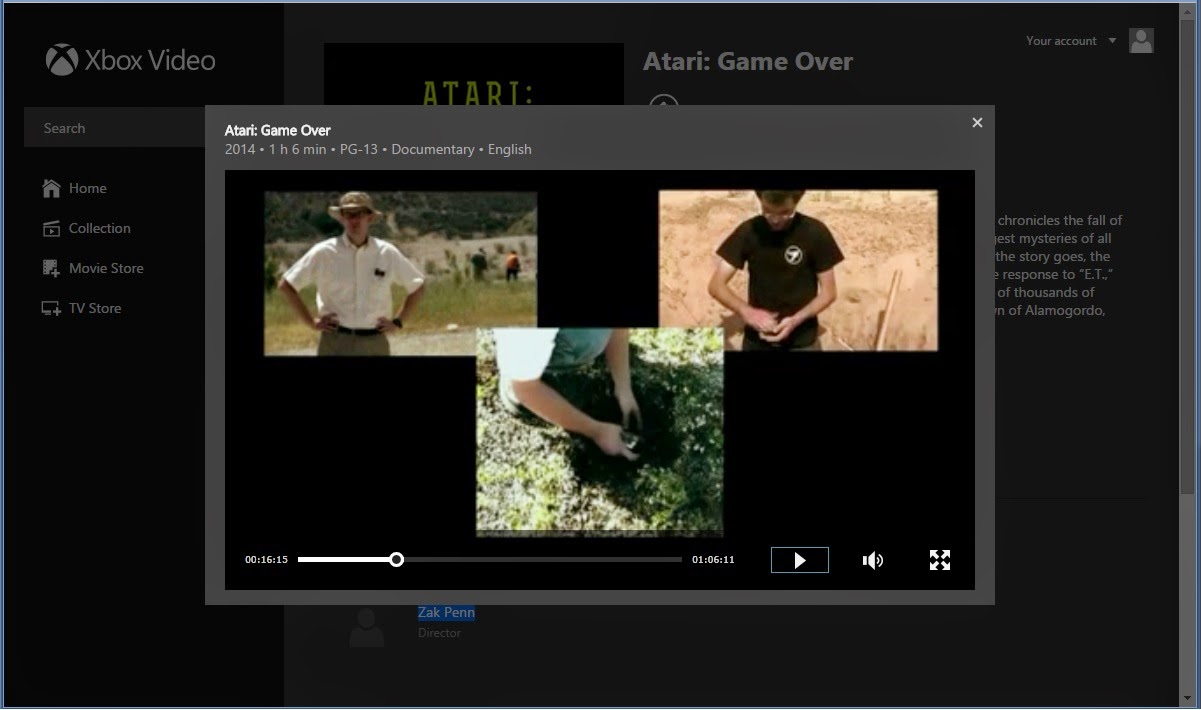Click the elapsed time 00:16:15
Image resolution: width=1201 pixels, height=710 pixels.
[266, 560]
